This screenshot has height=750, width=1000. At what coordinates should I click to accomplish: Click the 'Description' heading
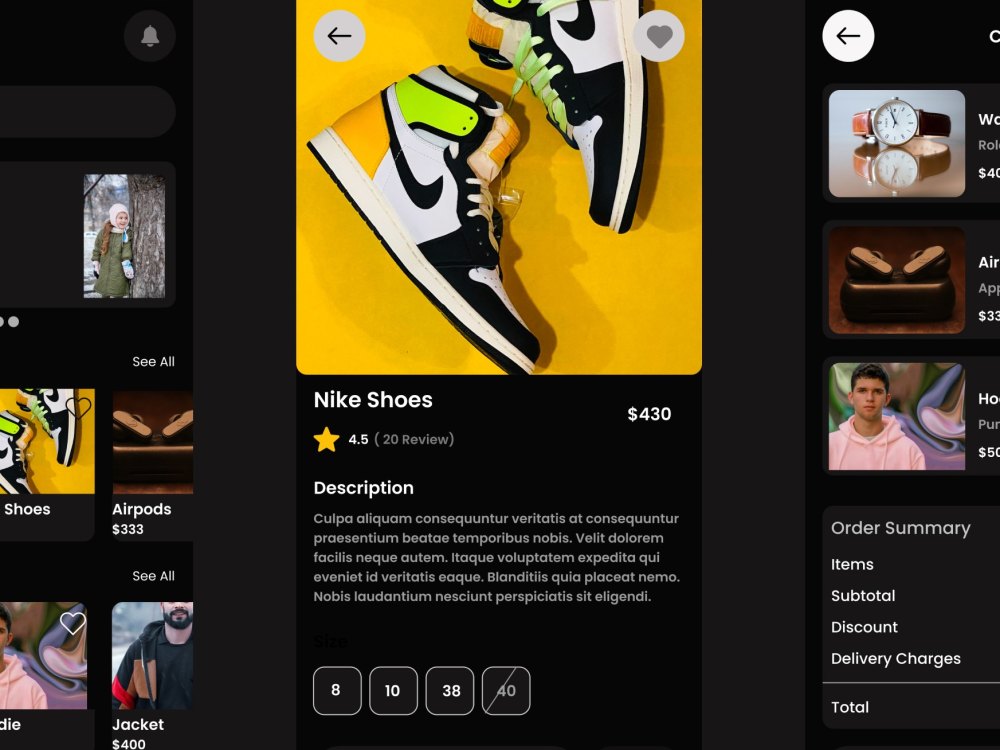pyautogui.click(x=364, y=488)
